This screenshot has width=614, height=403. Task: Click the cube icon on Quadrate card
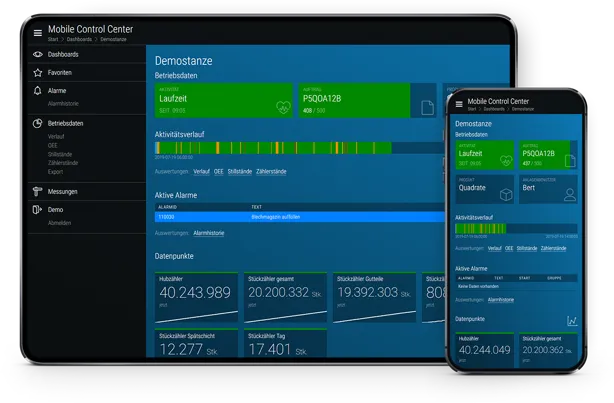click(506, 195)
